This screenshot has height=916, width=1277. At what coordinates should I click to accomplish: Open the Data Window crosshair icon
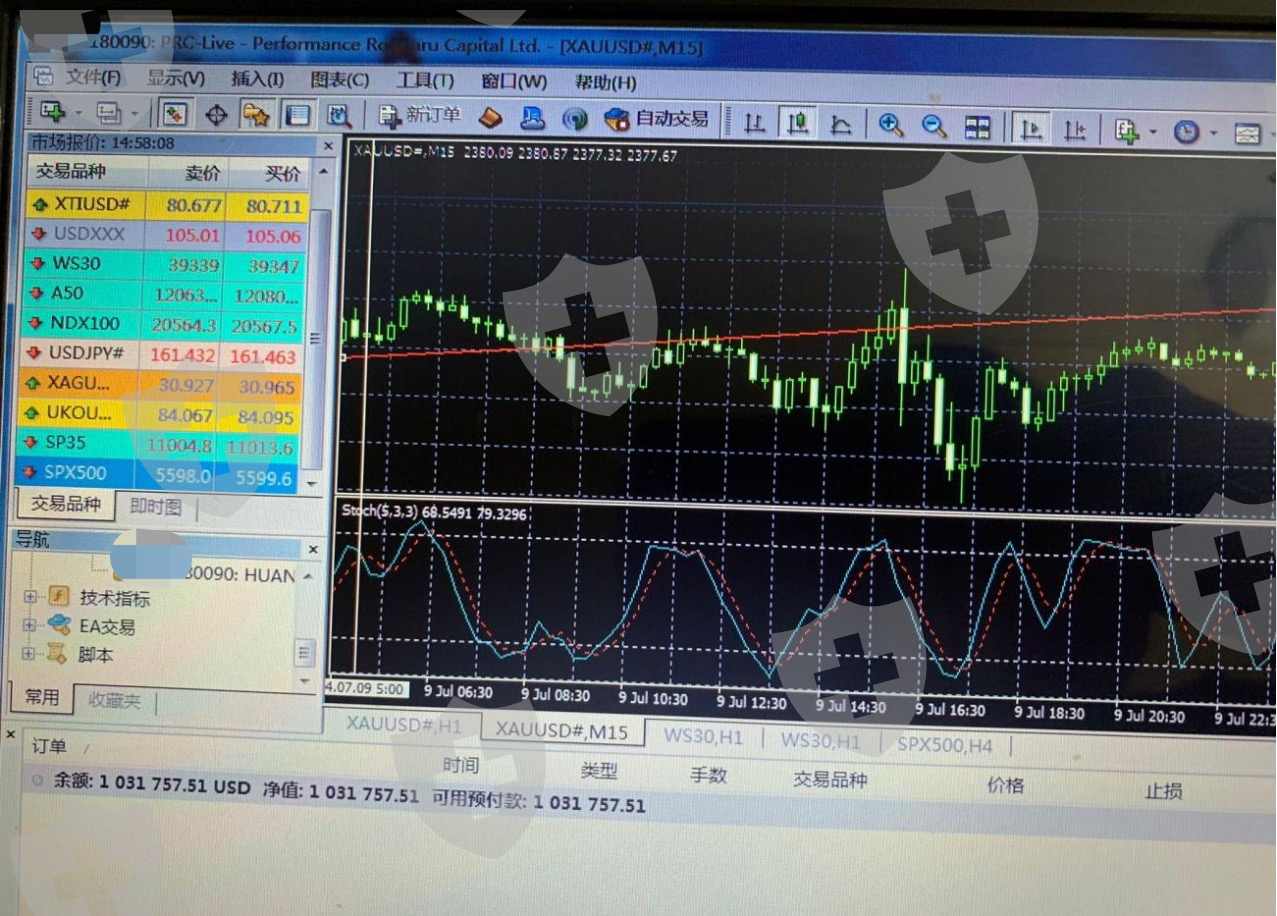[216, 115]
